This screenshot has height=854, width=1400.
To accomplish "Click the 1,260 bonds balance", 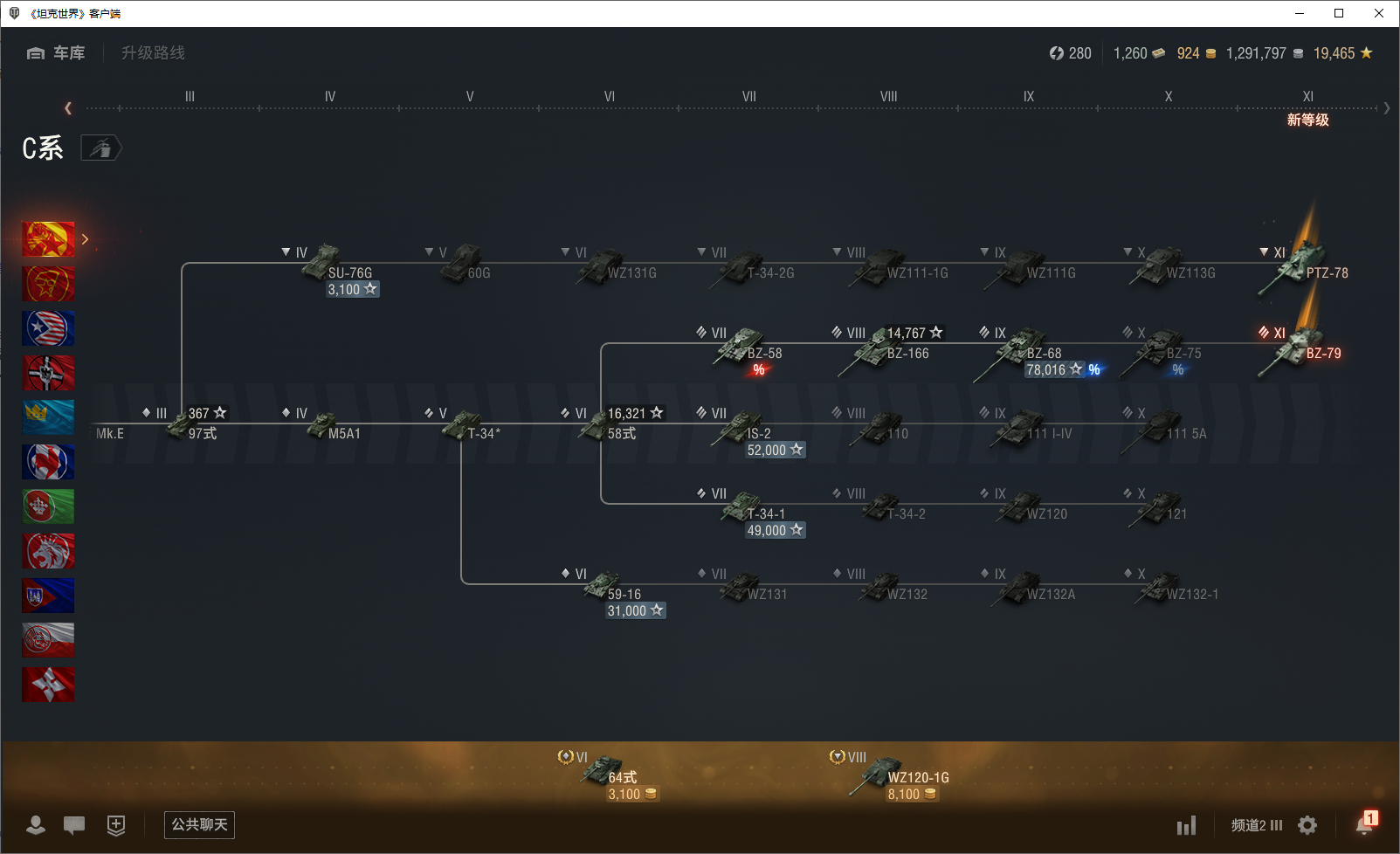I will (x=1139, y=53).
